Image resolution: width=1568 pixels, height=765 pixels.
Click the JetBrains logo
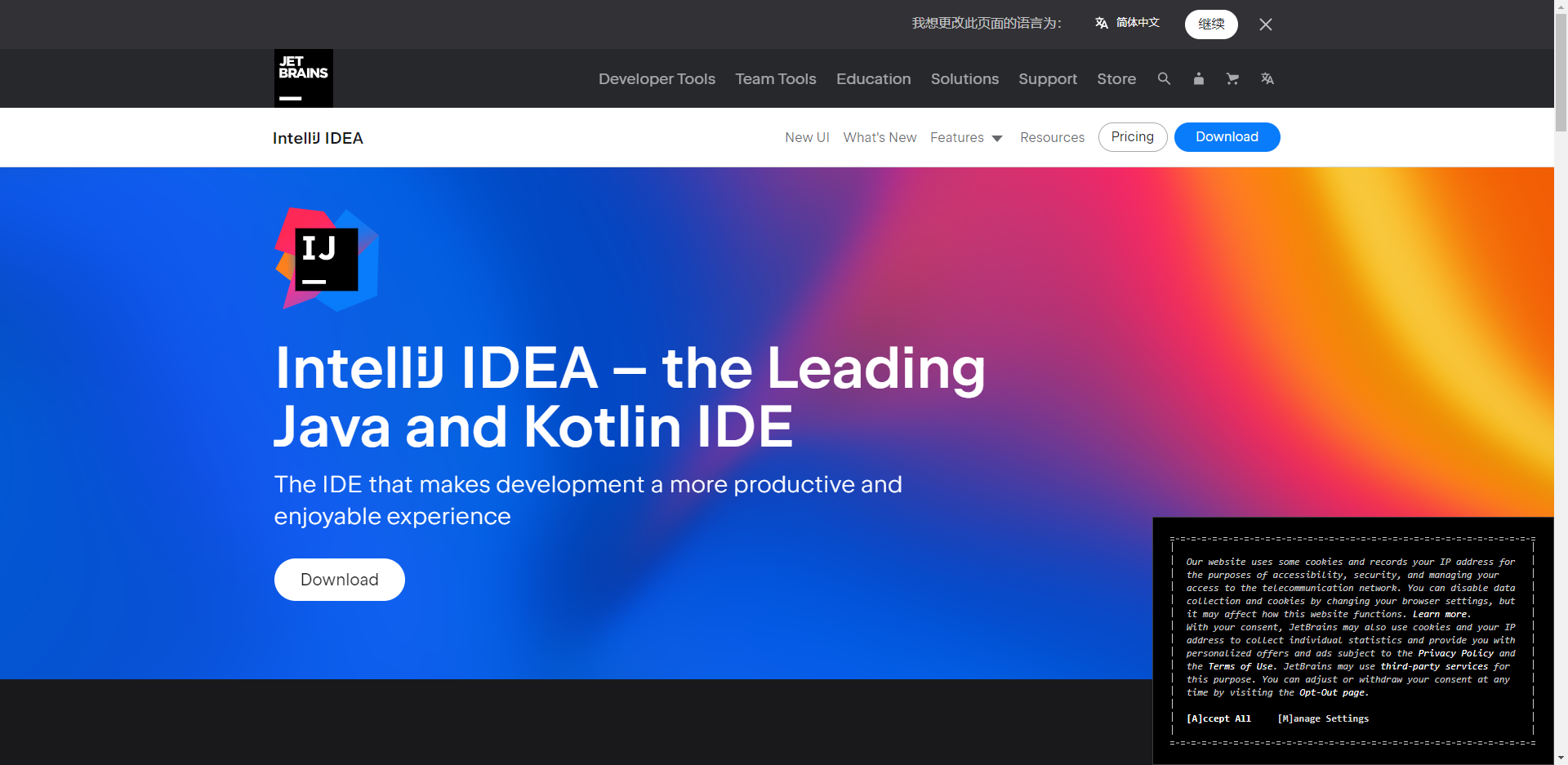(303, 78)
